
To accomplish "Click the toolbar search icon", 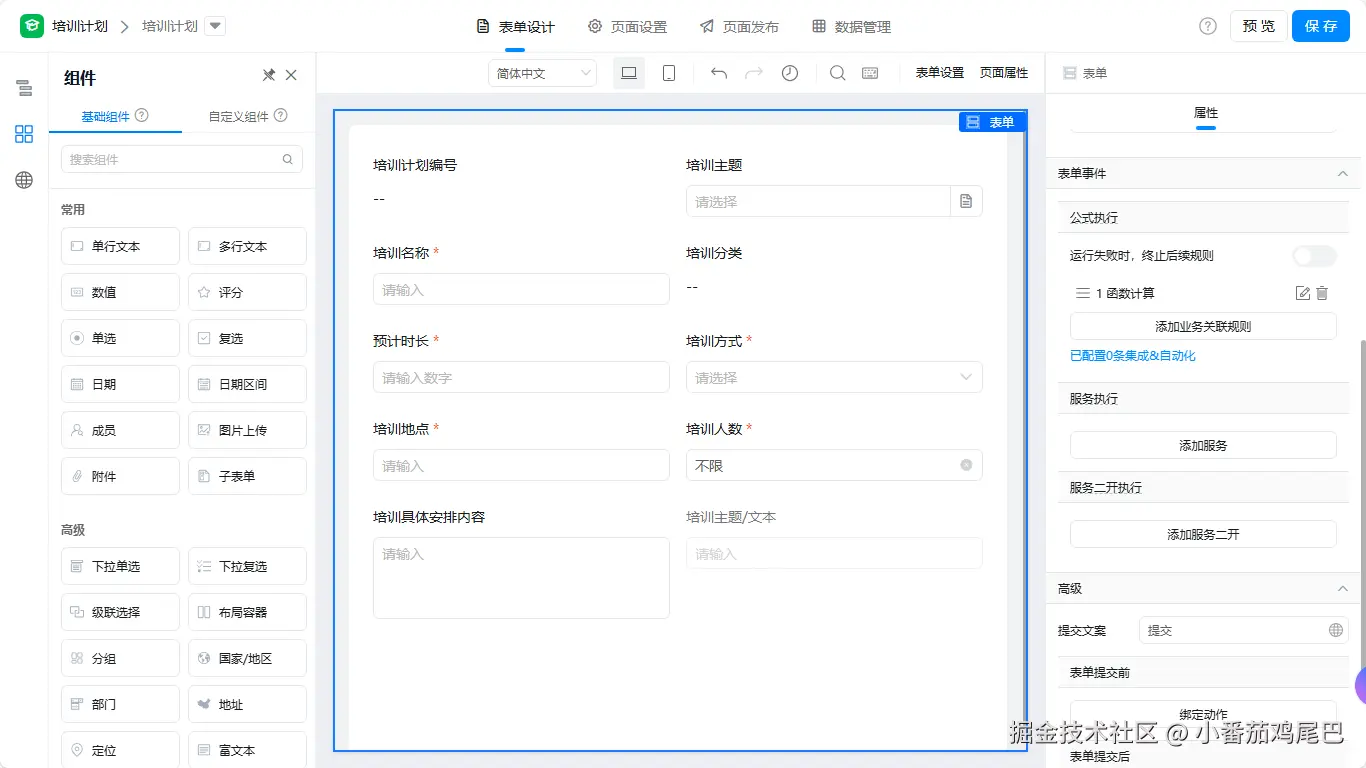I will pyautogui.click(x=838, y=73).
